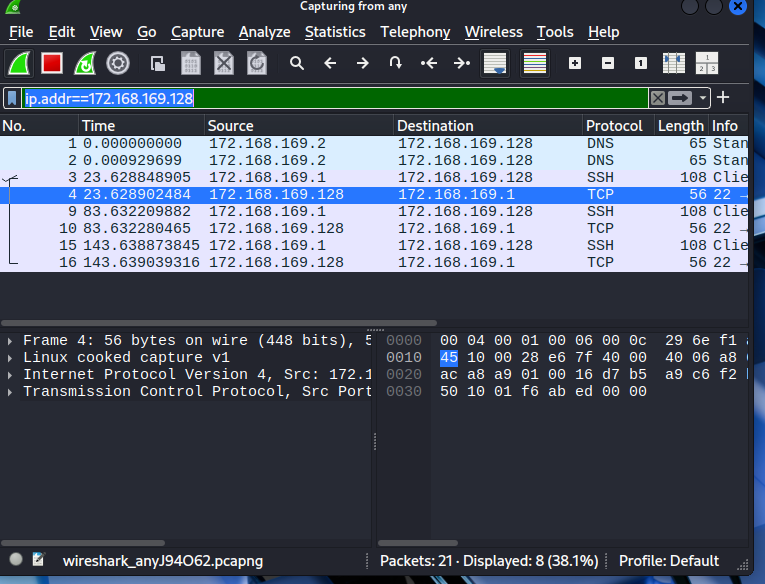Sort by the Time column header
The image size is (765, 584).
tap(141, 126)
